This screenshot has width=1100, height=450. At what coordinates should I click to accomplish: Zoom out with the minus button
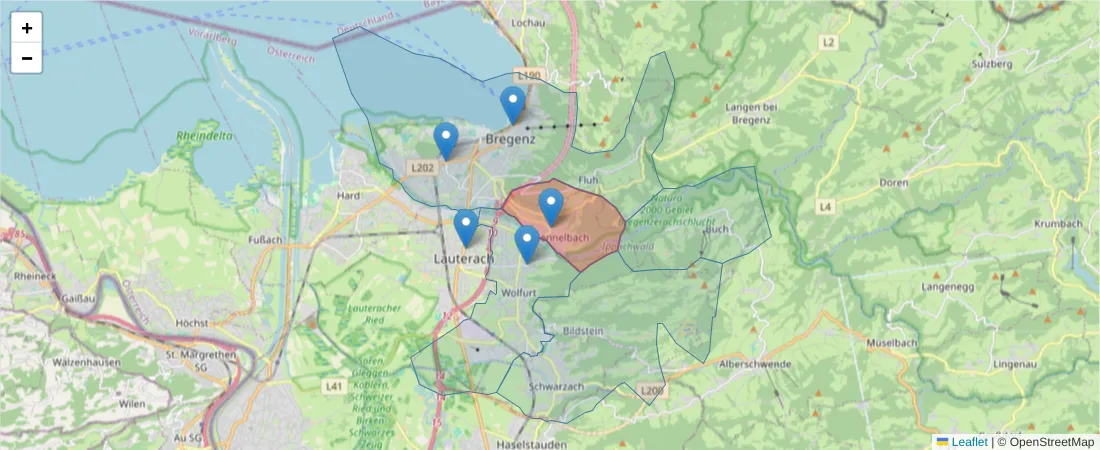tap(27, 58)
